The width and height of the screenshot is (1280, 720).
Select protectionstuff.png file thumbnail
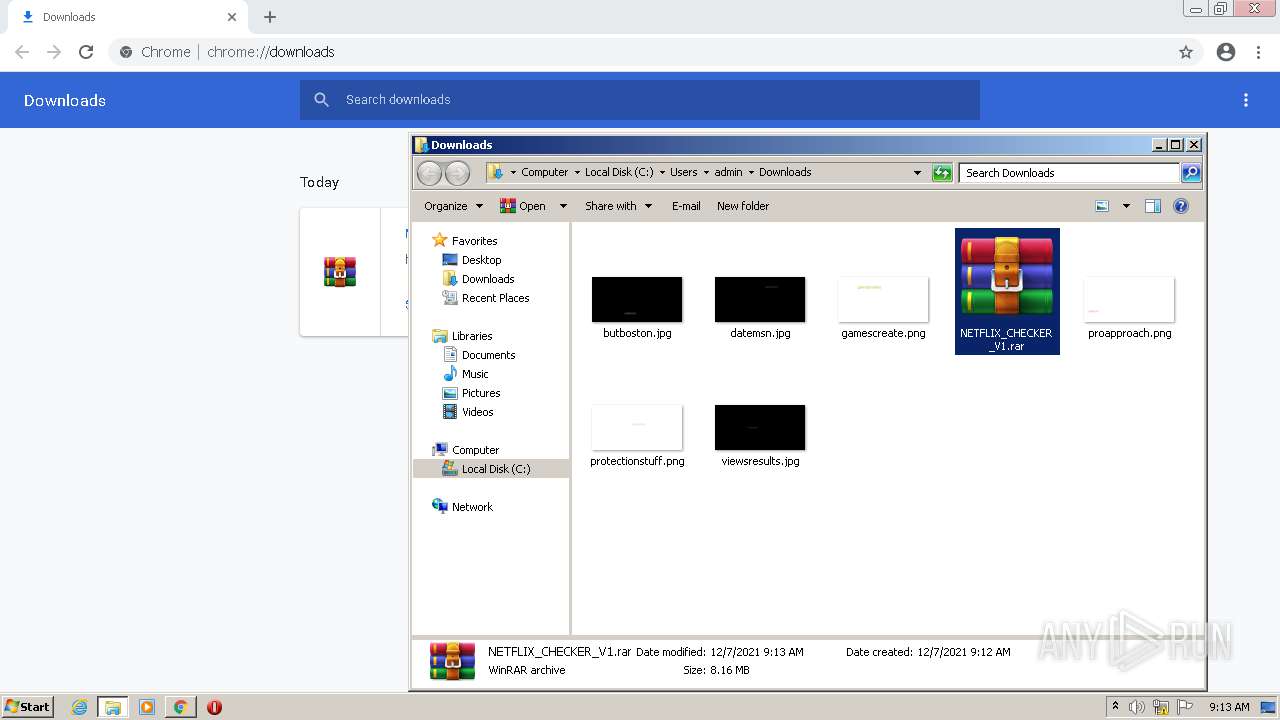[x=637, y=427]
